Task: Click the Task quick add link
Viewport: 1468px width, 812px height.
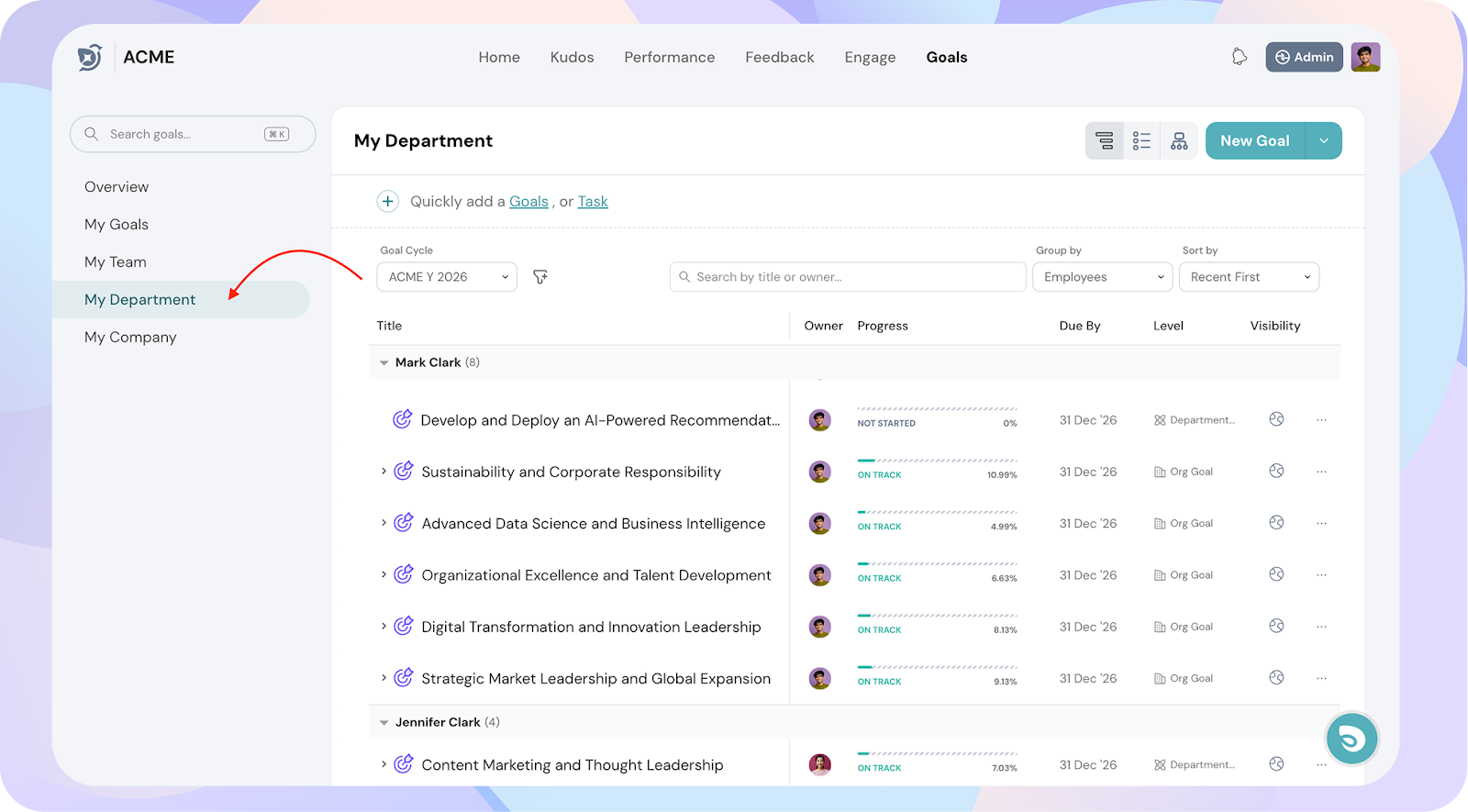Action: coord(593,201)
